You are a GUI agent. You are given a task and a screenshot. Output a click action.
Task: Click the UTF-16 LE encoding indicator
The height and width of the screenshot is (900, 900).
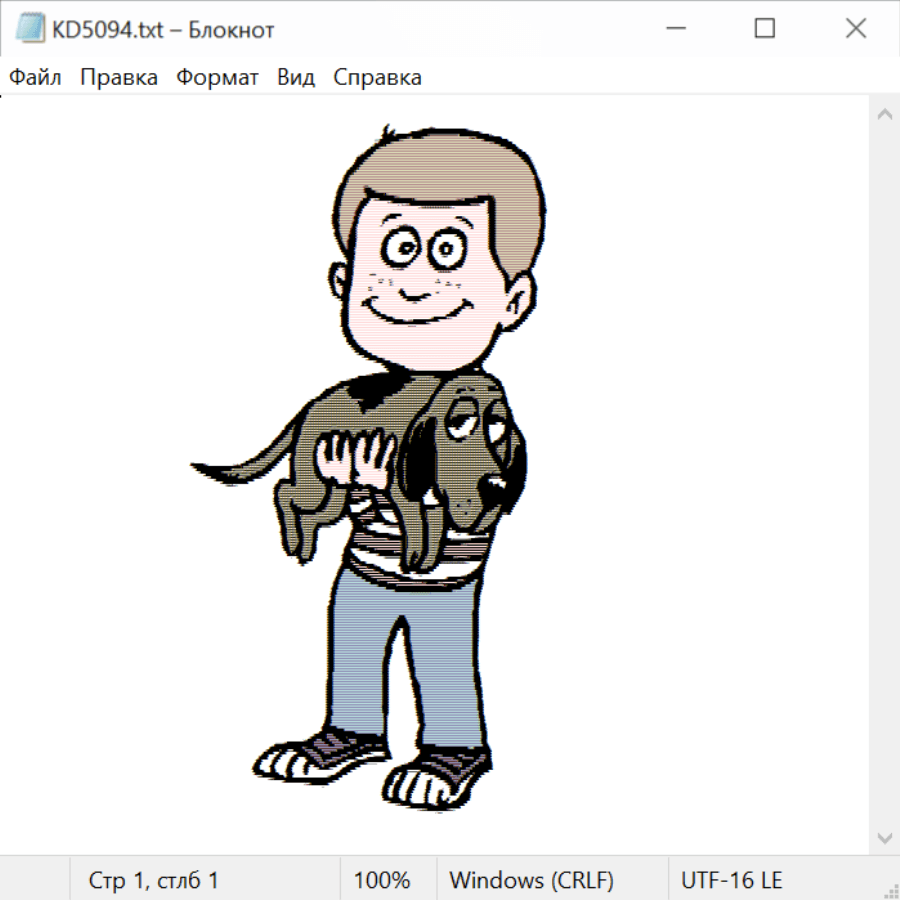pos(731,880)
